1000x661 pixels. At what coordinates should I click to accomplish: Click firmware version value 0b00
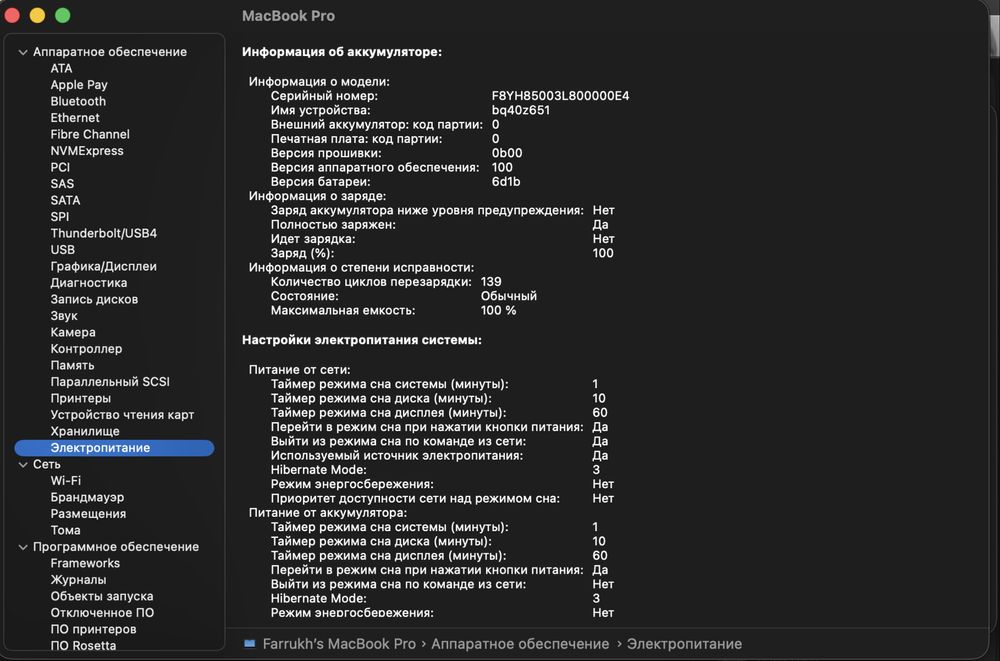[x=507, y=153]
